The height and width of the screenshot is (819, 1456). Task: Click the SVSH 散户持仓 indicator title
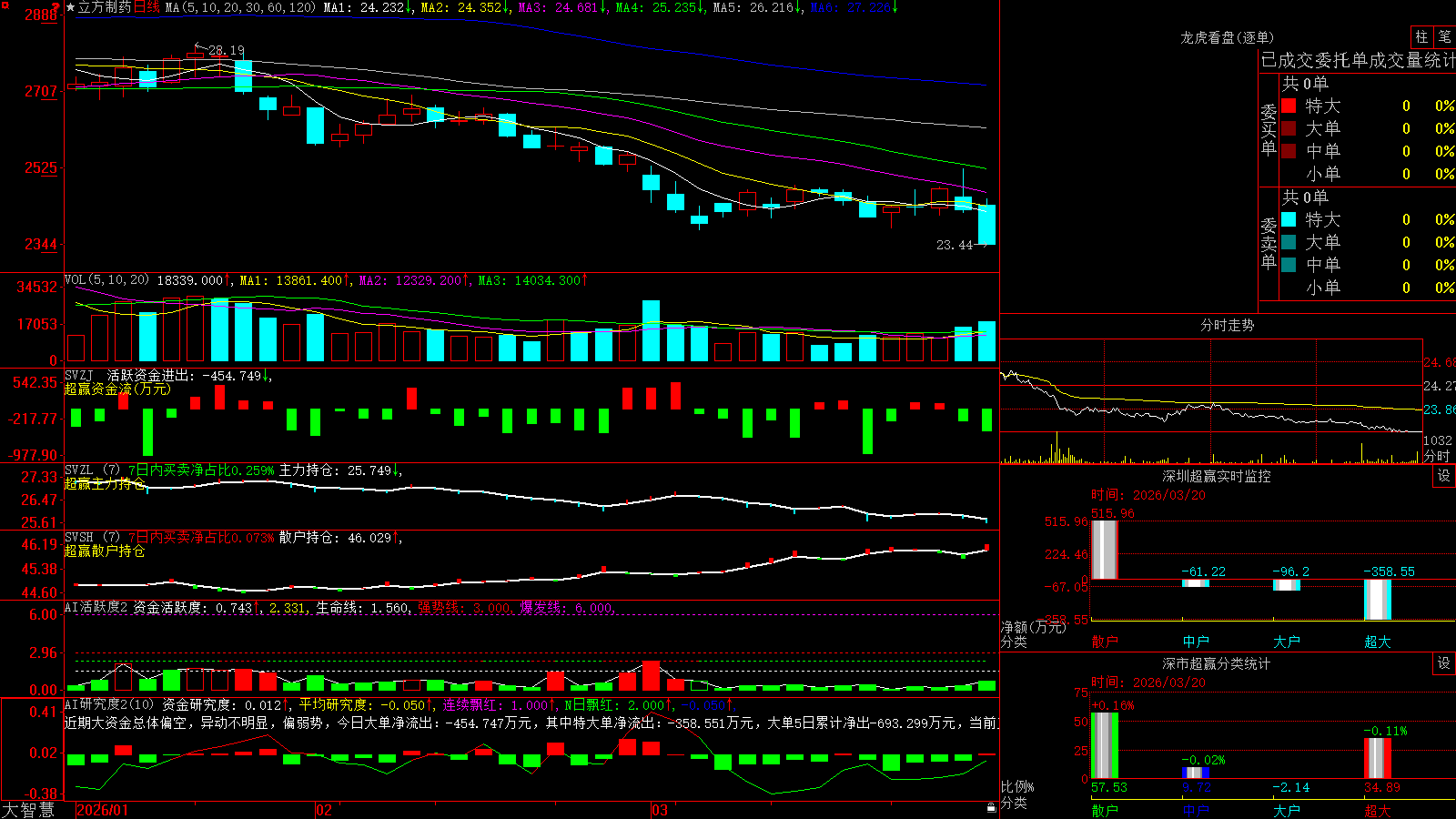click(232, 538)
